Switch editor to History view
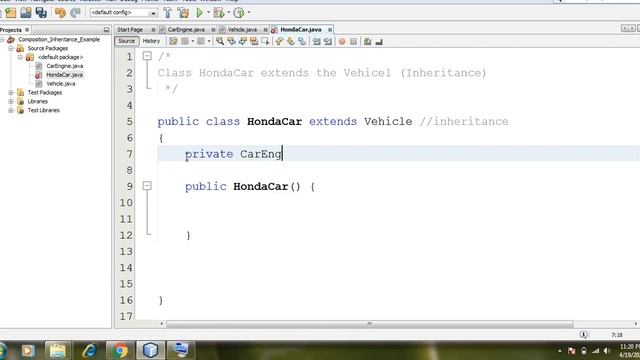640x360 pixels. tap(151, 41)
